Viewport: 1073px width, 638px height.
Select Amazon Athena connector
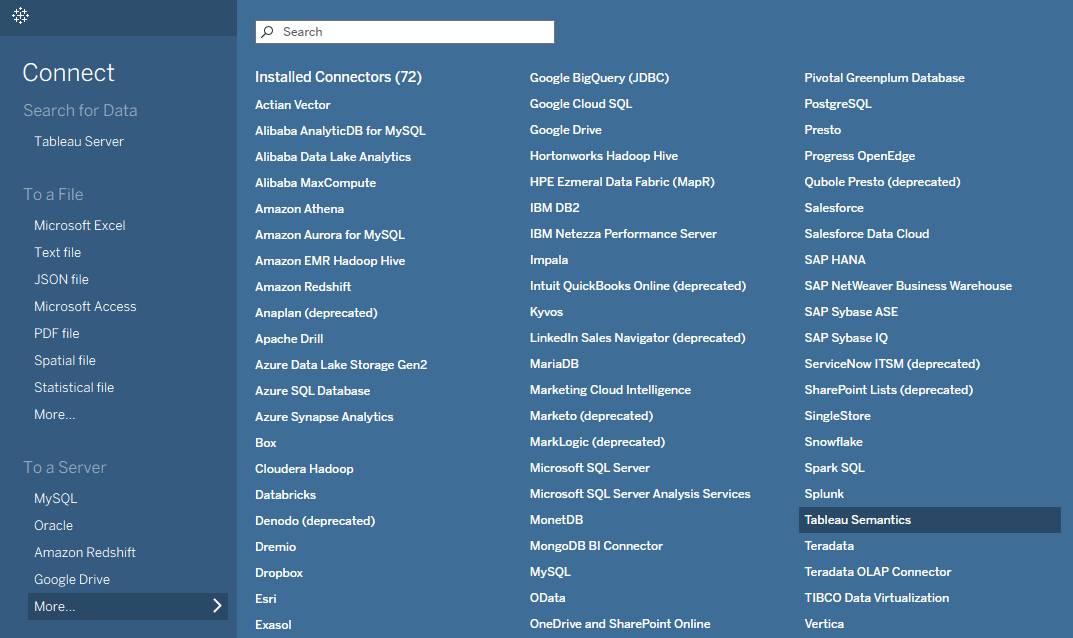(x=300, y=209)
